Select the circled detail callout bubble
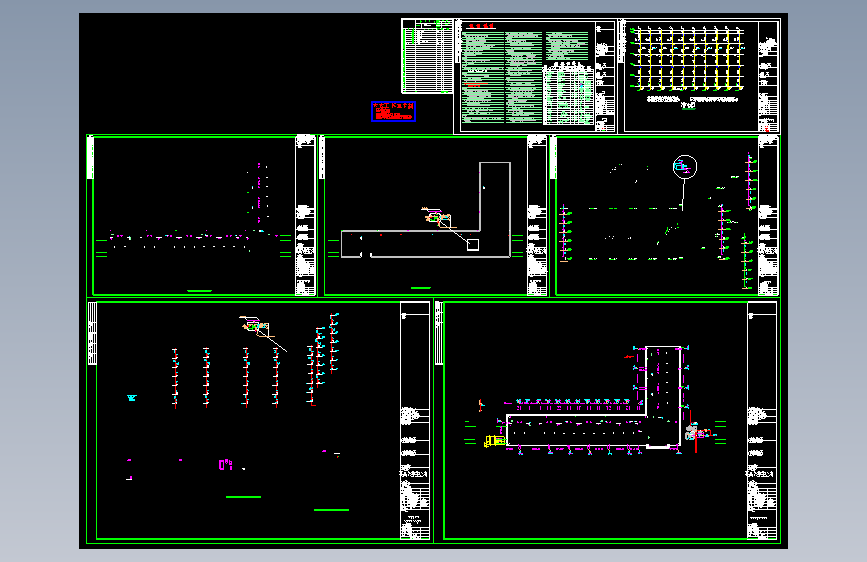 (x=685, y=166)
